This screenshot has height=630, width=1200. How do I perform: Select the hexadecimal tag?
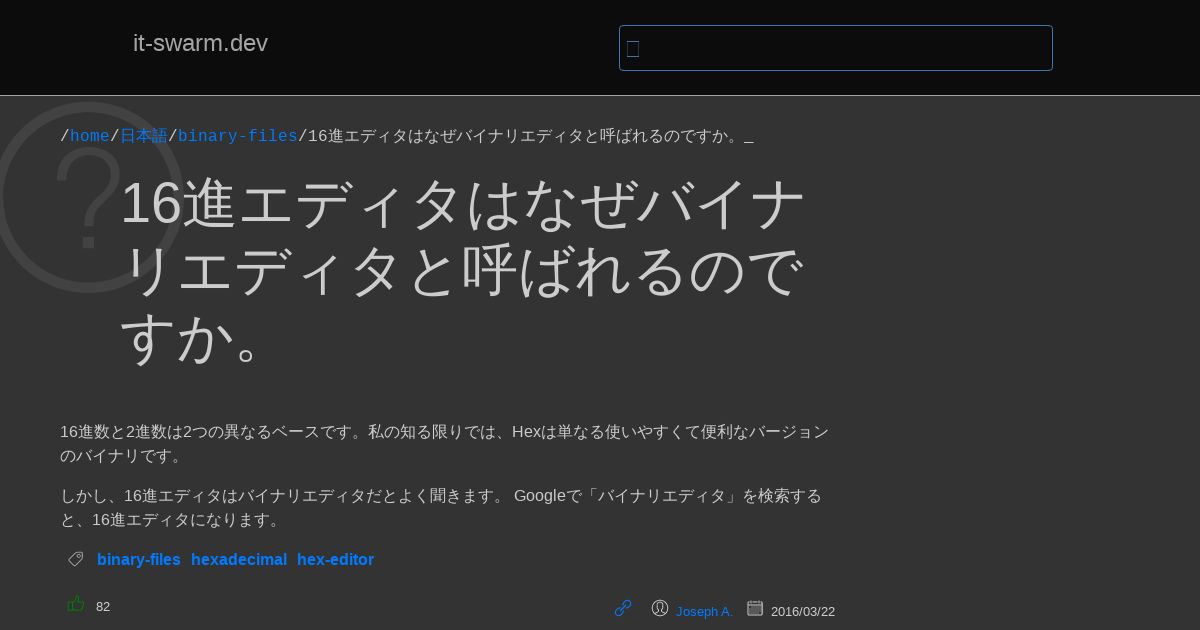pos(239,559)
